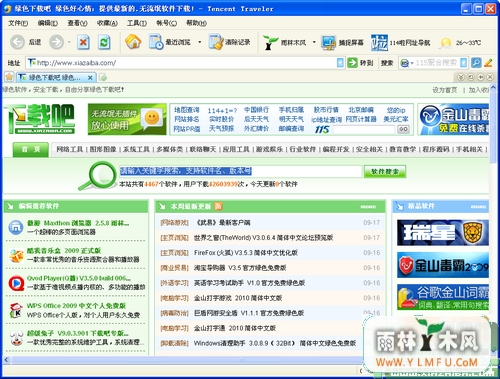The width and height of the screenshot is (500, 379).
Task: Open 编辑 menu
Action: (x=48, y=23)
